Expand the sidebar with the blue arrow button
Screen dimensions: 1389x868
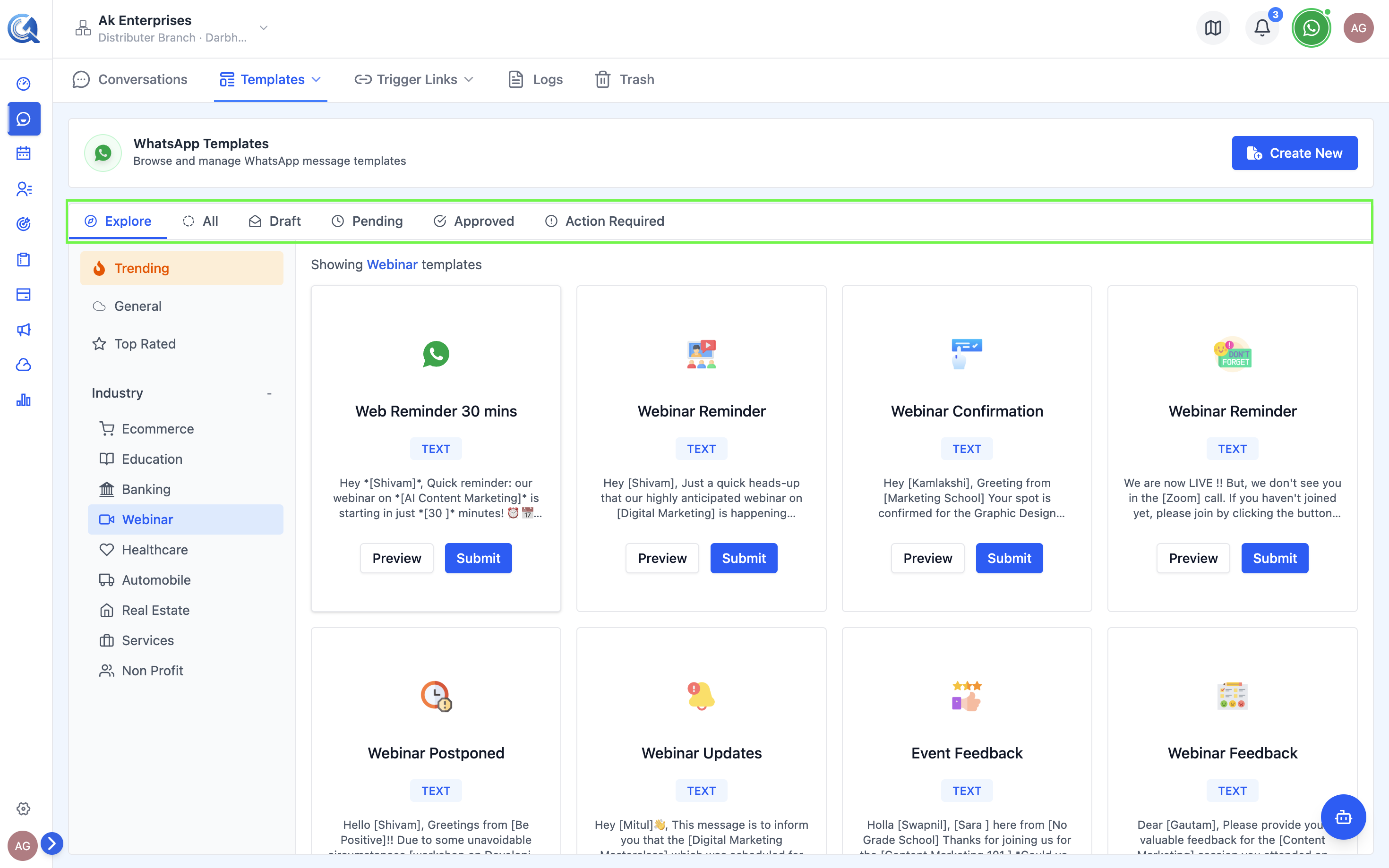coord(51,843)
